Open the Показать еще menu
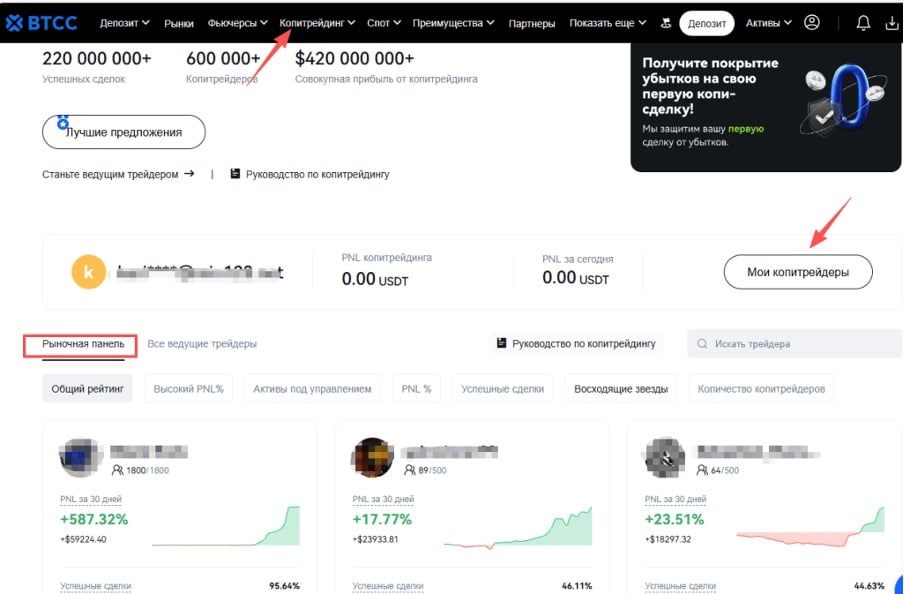 click(x=607, y=22)
